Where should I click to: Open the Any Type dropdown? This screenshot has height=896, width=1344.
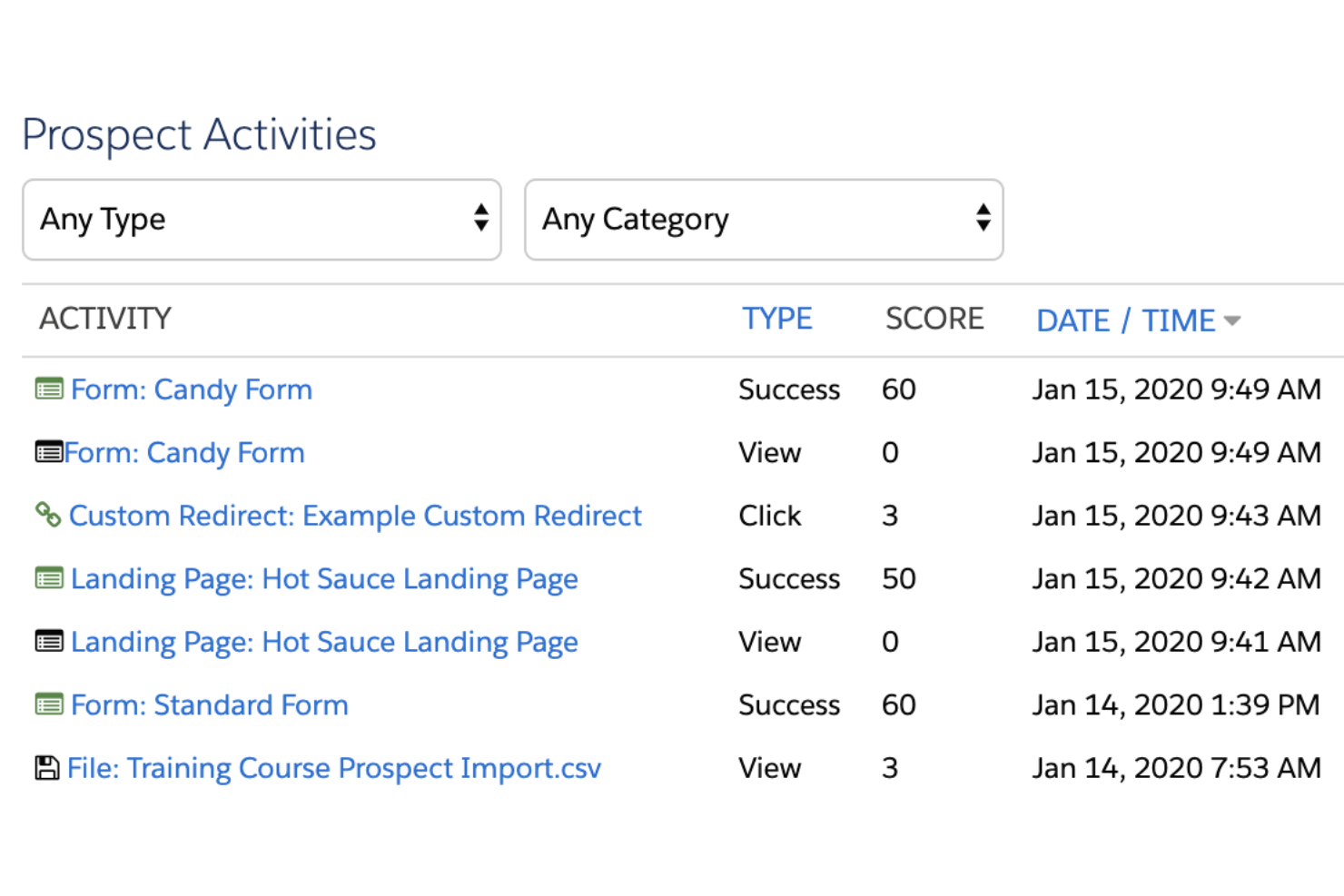point(262,220)
